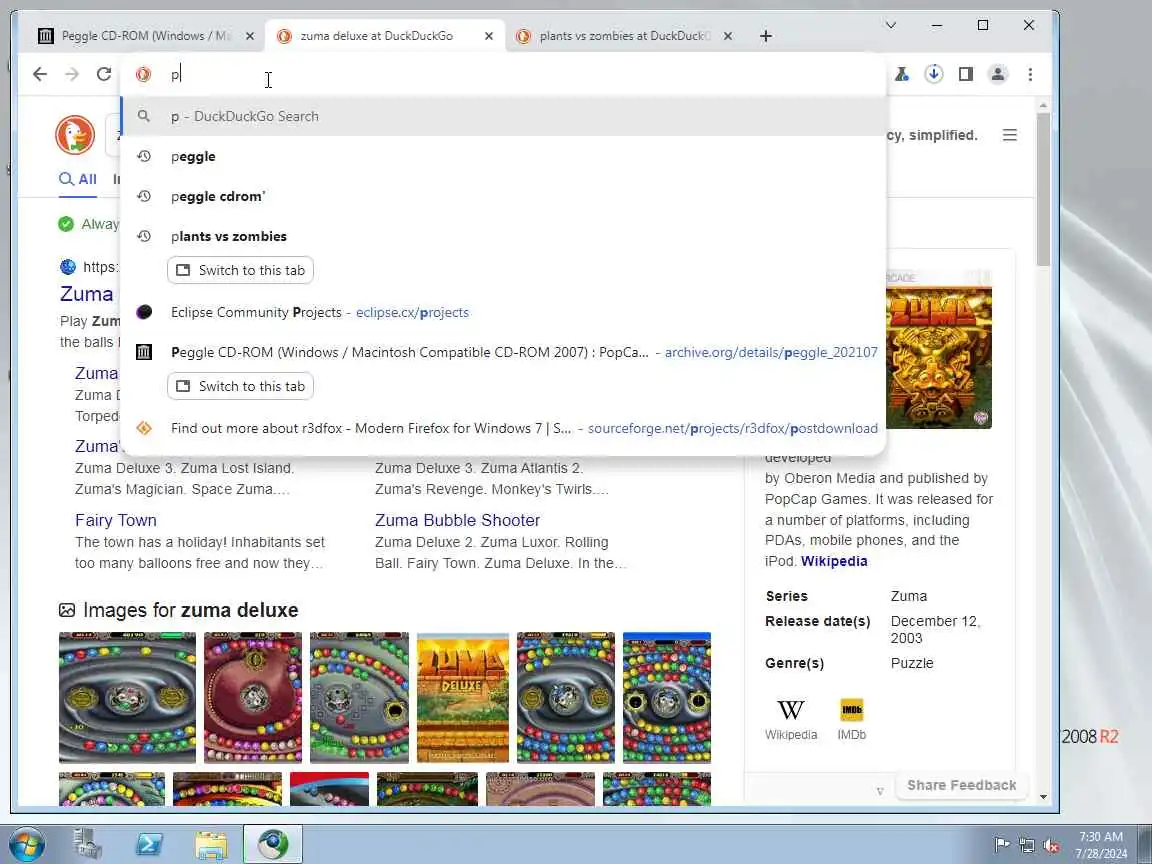Screen dimensions: 1152x864
Task: Close the plants vs zombies tab
Action: pyautogui.click(x=727, y=36)
